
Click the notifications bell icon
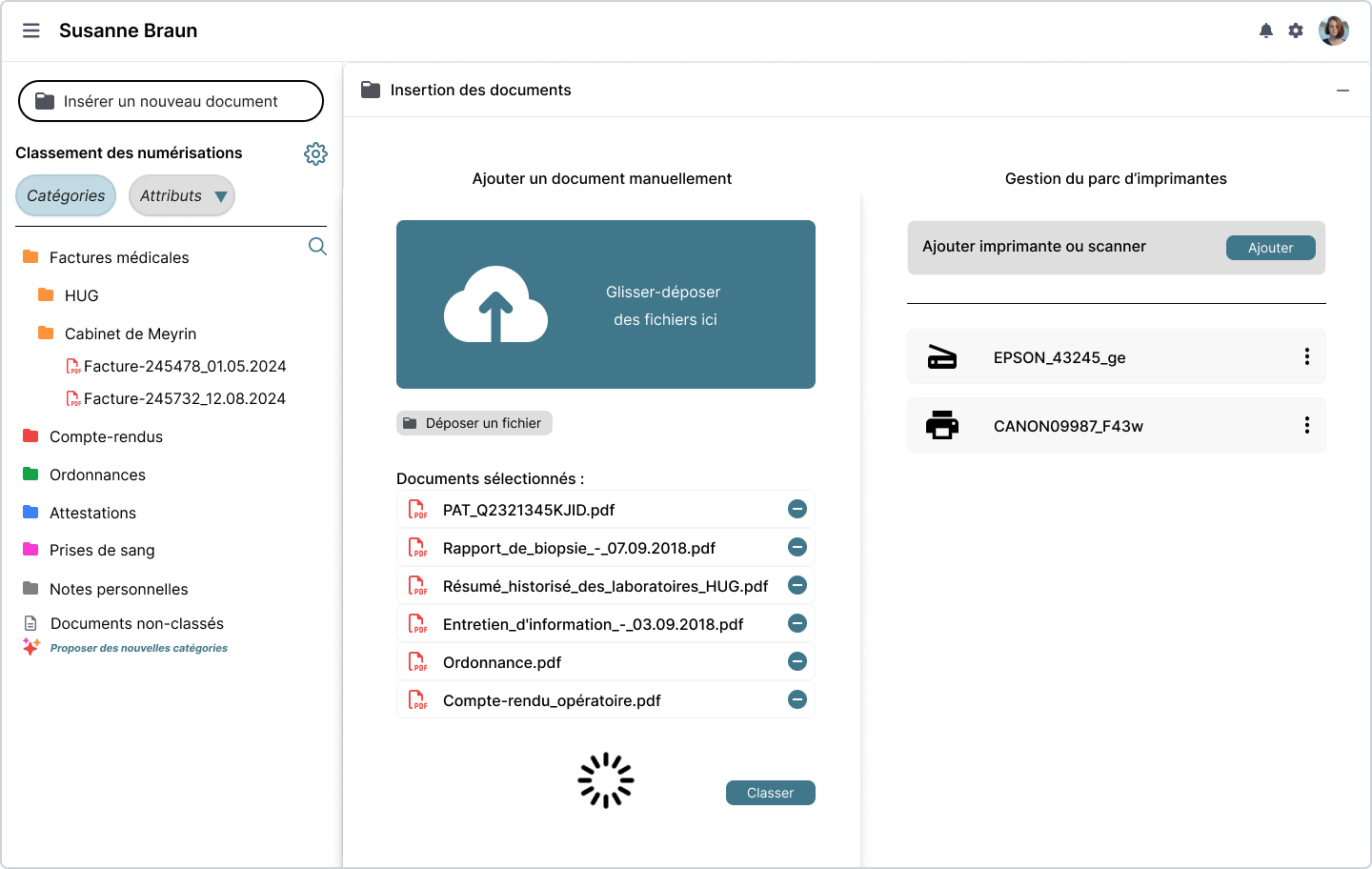click(x=1265, y=30)
